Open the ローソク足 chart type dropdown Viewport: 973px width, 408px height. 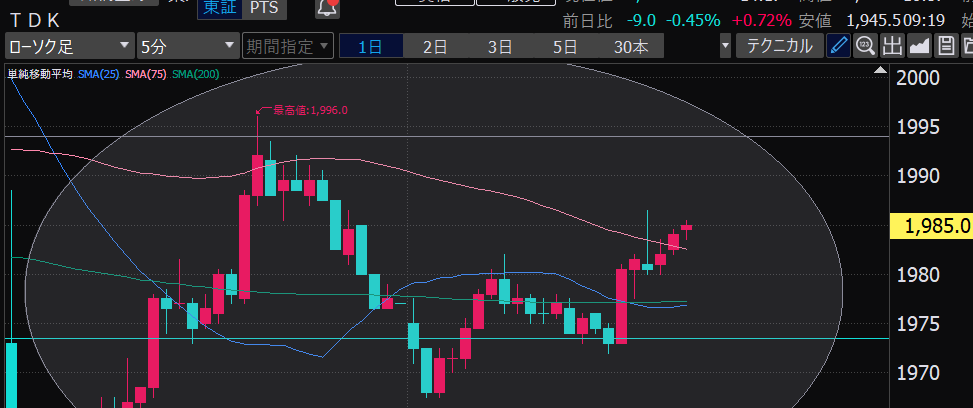(x=68, y=46)
